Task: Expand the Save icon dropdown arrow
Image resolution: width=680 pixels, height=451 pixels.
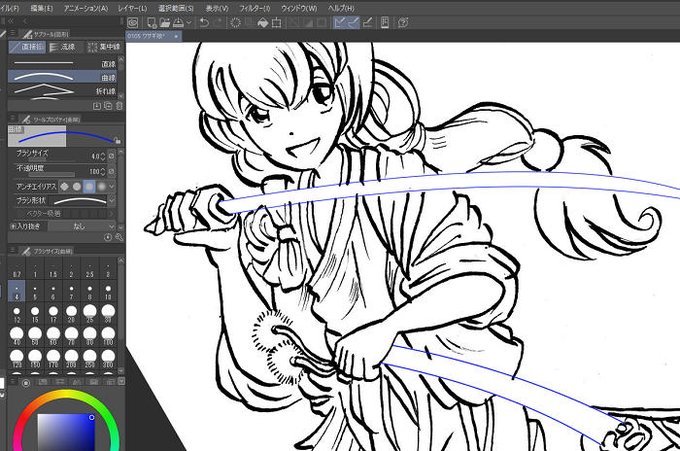Action: tap(189, 23)
